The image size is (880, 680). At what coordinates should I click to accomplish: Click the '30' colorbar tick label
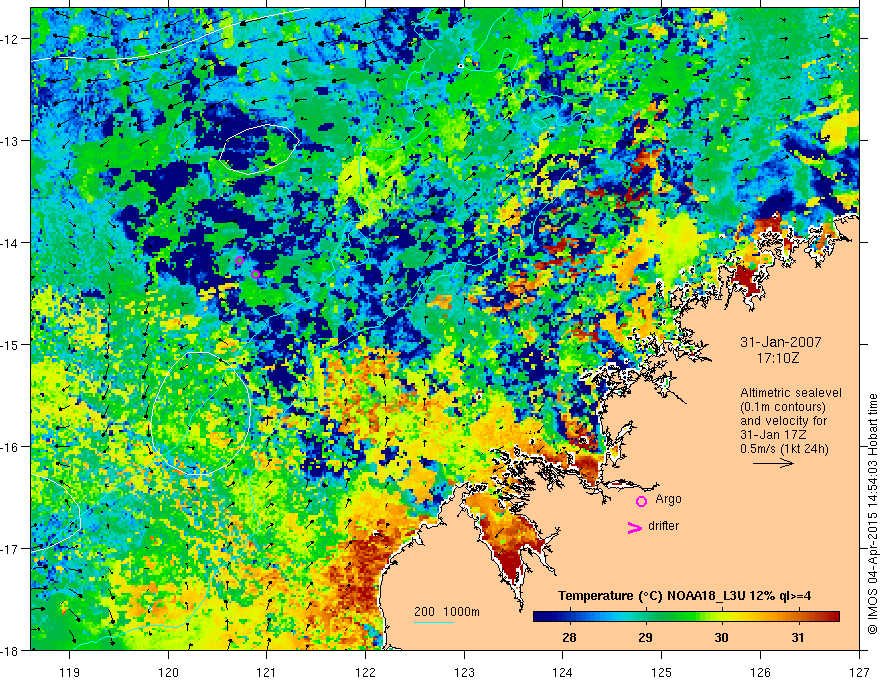(721, 638)
